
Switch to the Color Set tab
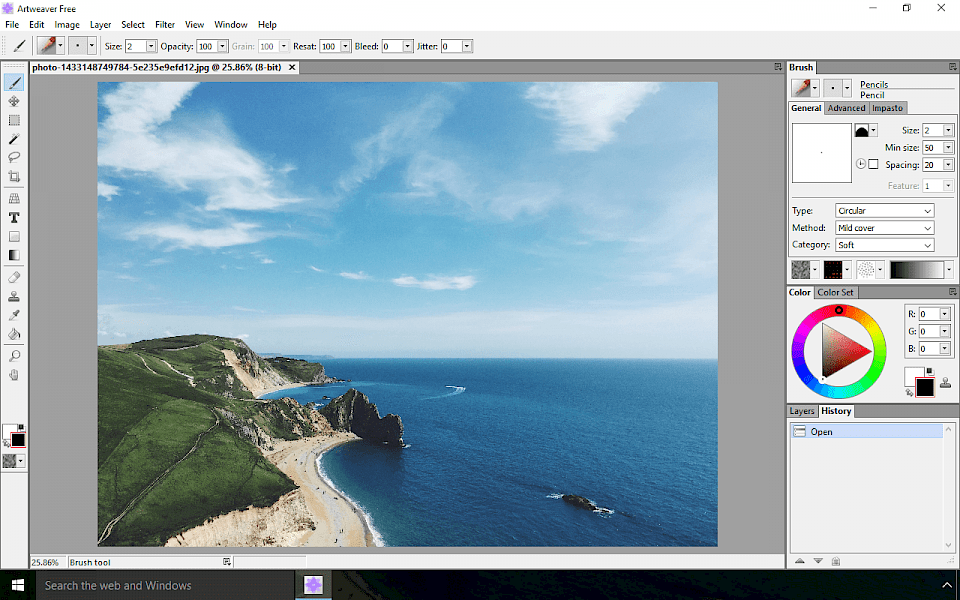tap(835, 292)
